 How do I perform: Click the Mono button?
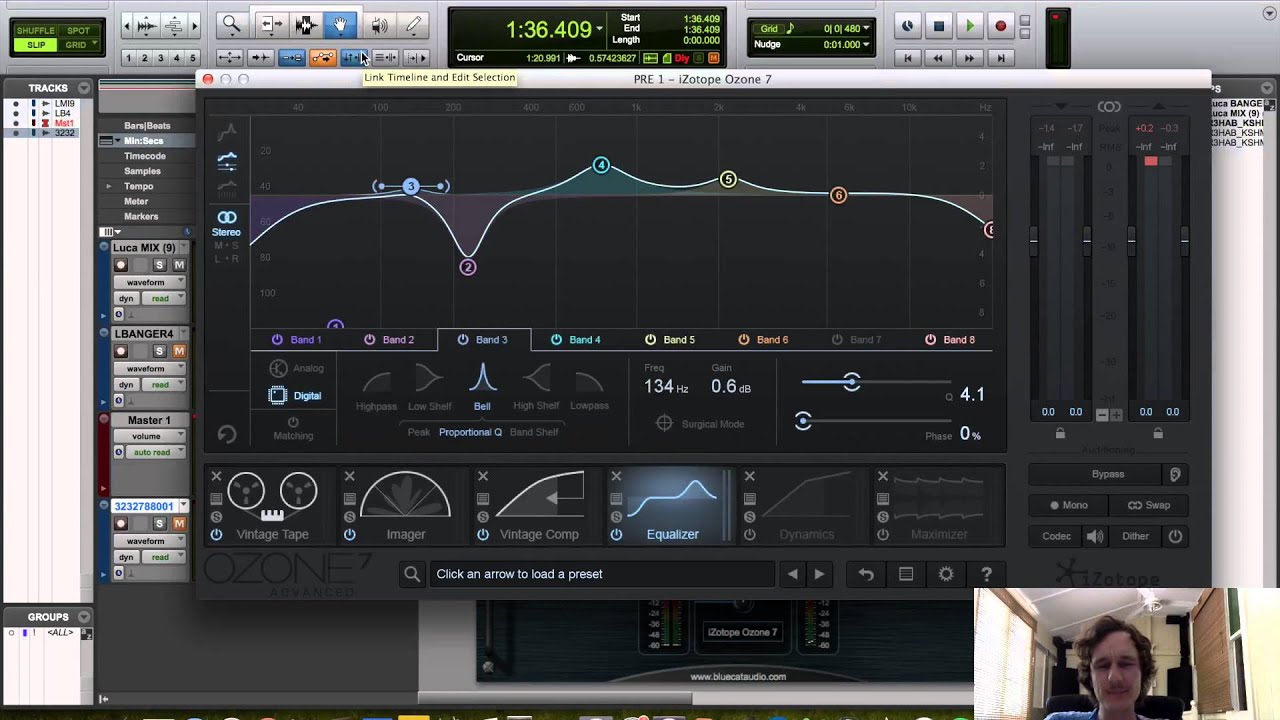click(x=1069, y=505)
